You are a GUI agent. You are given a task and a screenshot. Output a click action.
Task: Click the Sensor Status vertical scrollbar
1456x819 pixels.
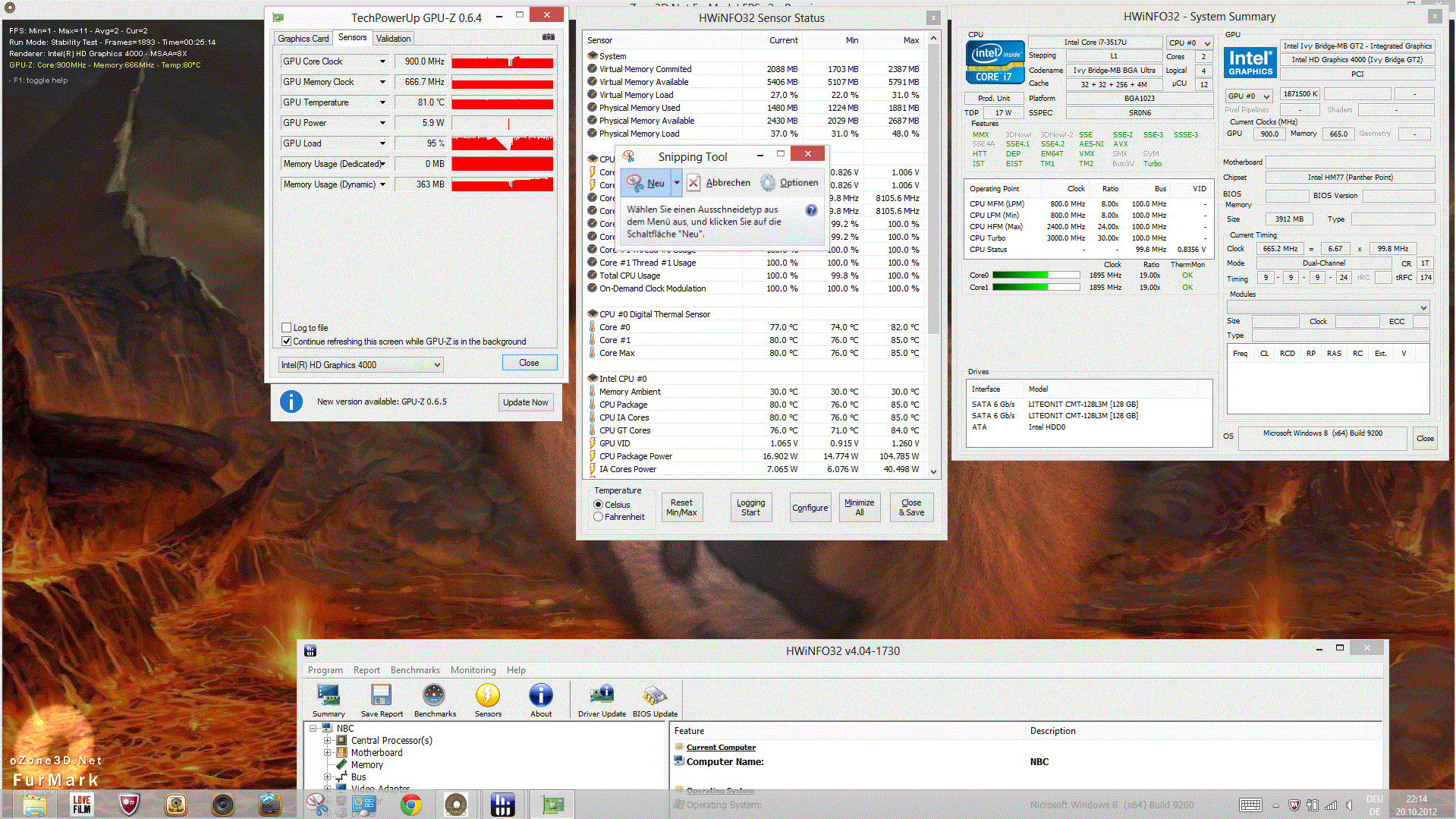coord(933,255)
